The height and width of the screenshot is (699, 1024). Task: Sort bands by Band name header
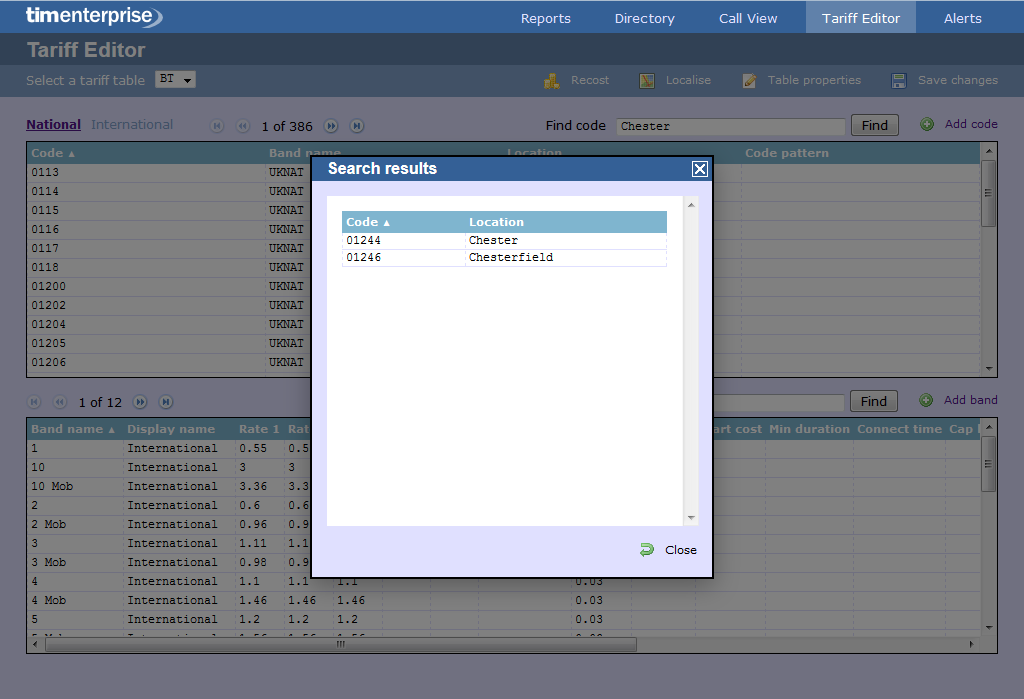[73, 429]
